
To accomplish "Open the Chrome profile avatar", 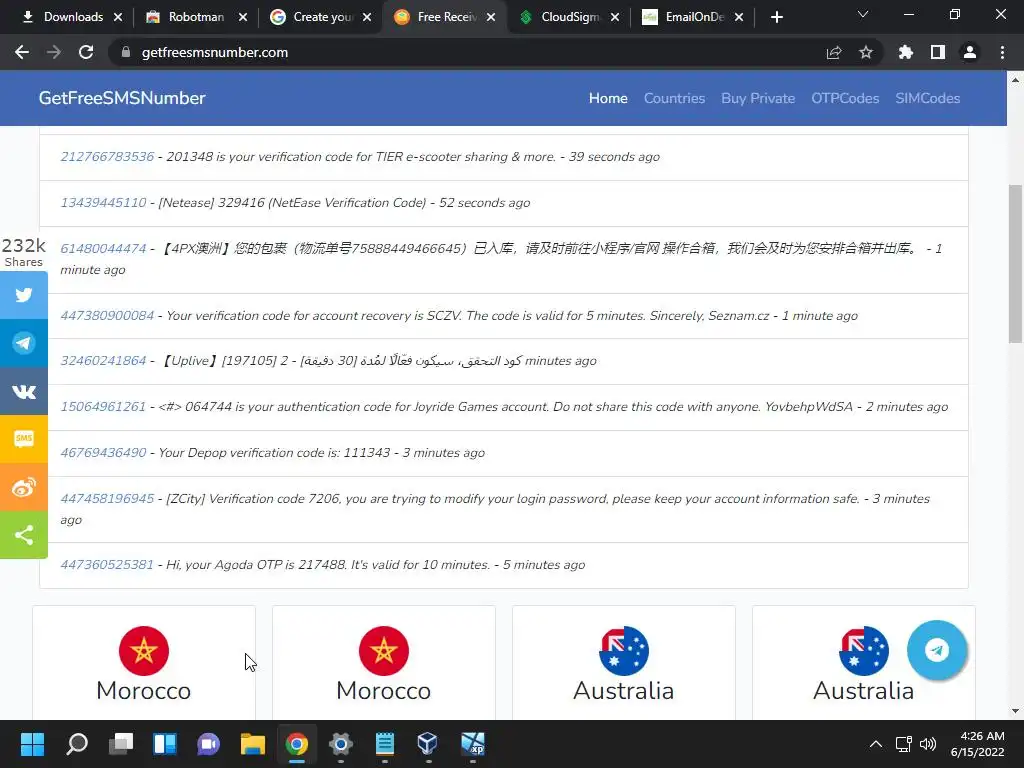I will point(970,52).
